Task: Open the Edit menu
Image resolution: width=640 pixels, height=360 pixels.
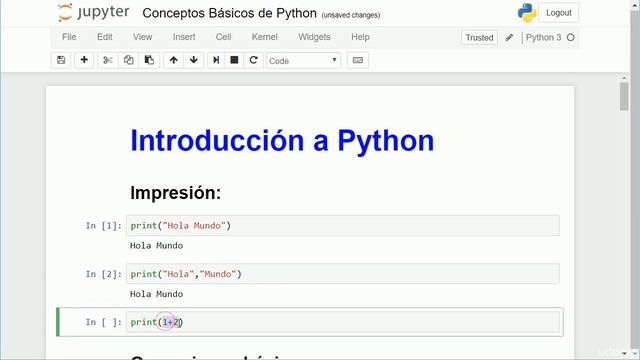Action: tap(104, 37)
